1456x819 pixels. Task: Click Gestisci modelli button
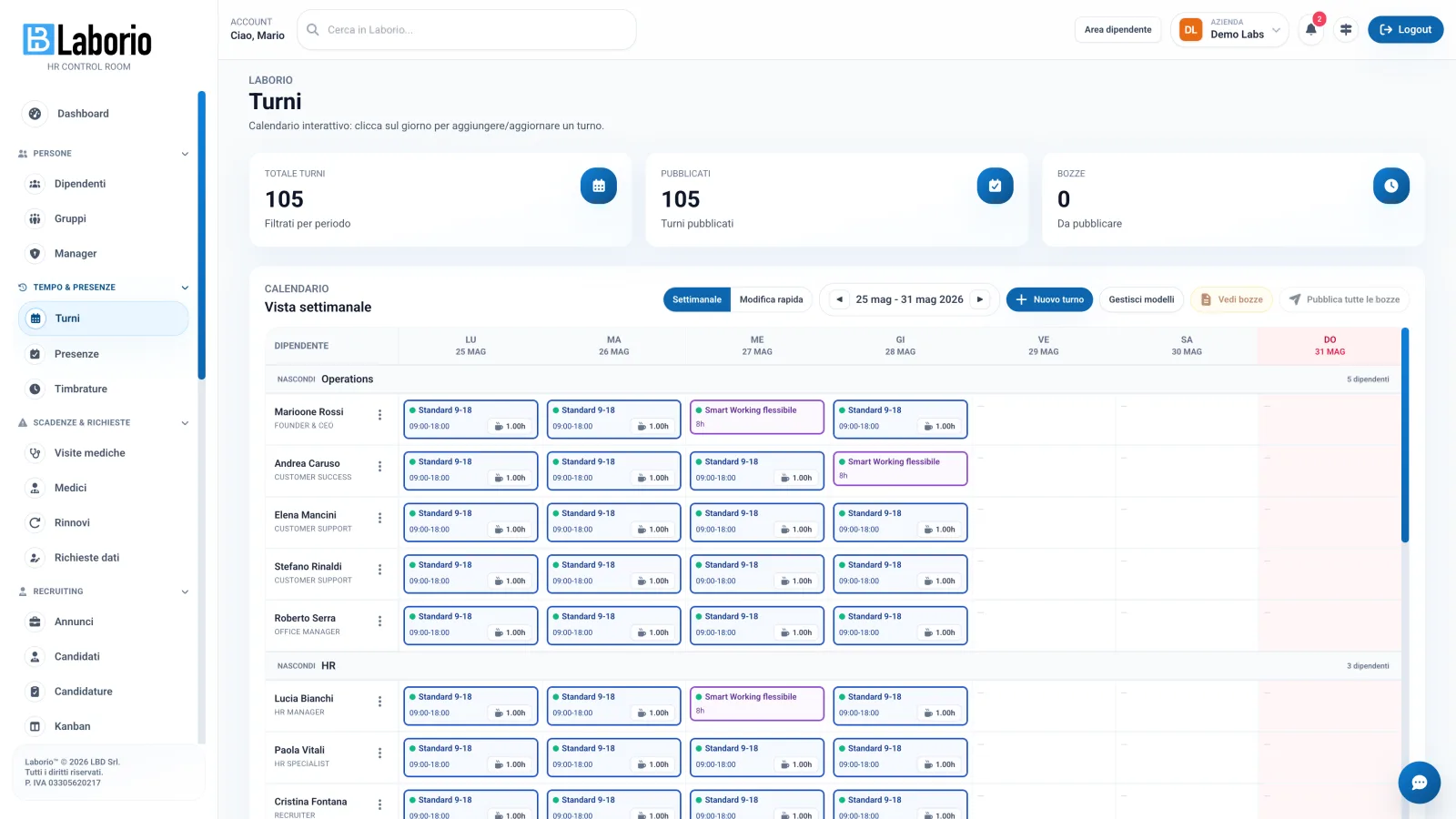[x=1141, y=299]
